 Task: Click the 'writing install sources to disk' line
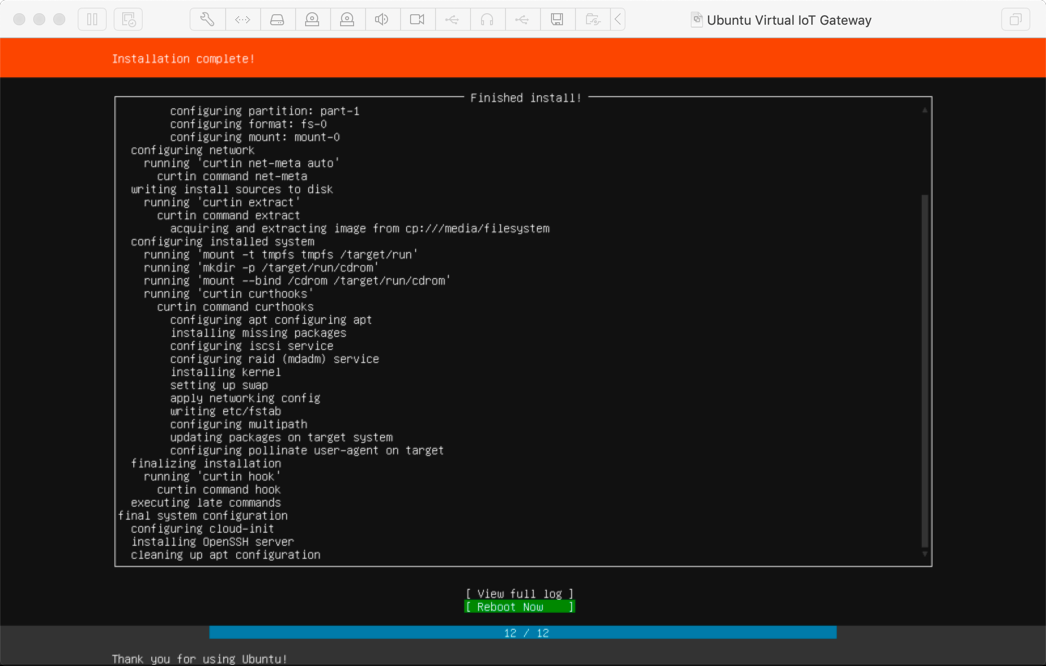click(x=232, y=189)
